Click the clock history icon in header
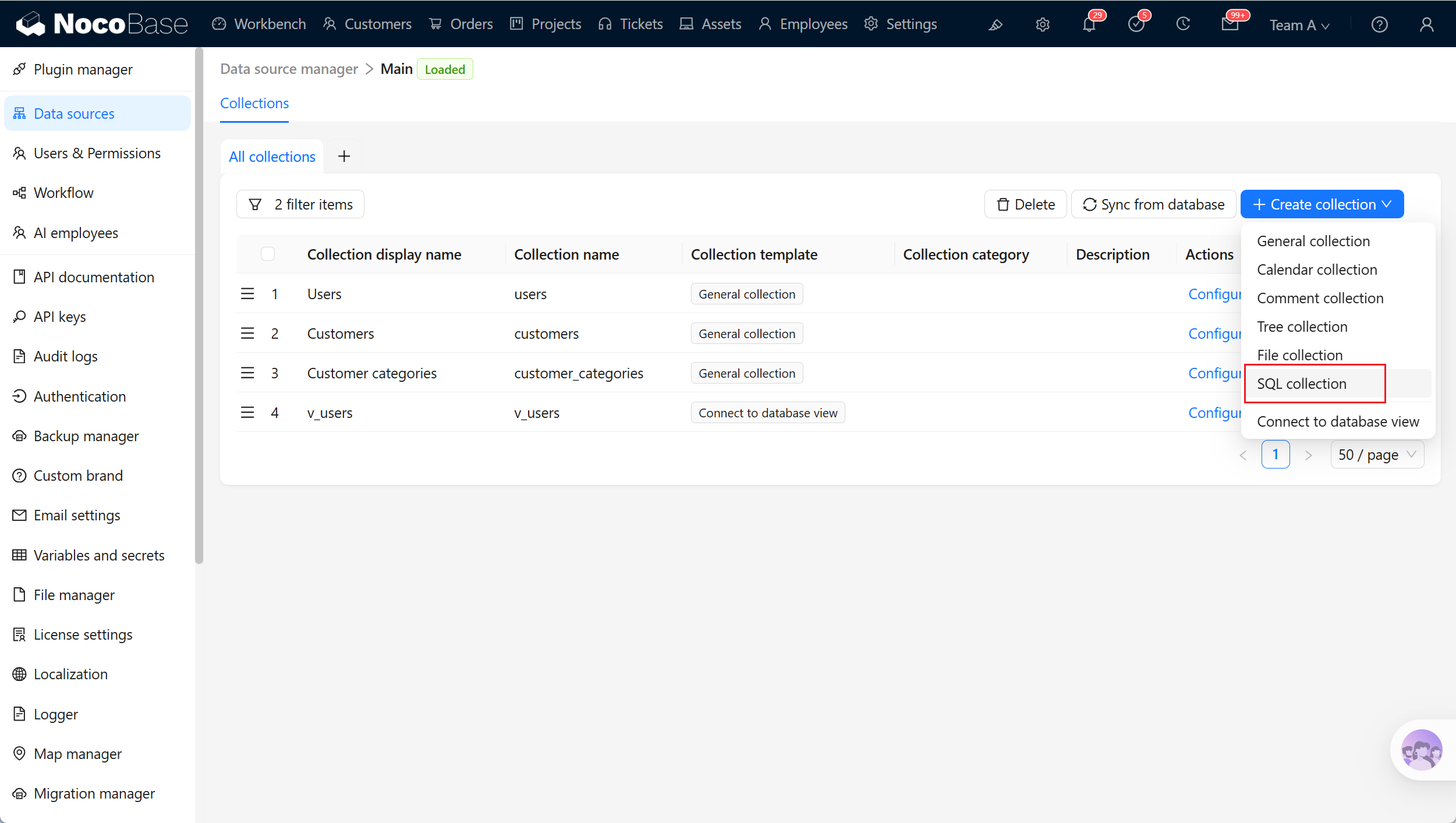This screenshot has height=823, width=1456. click(x=1183, y=24)
